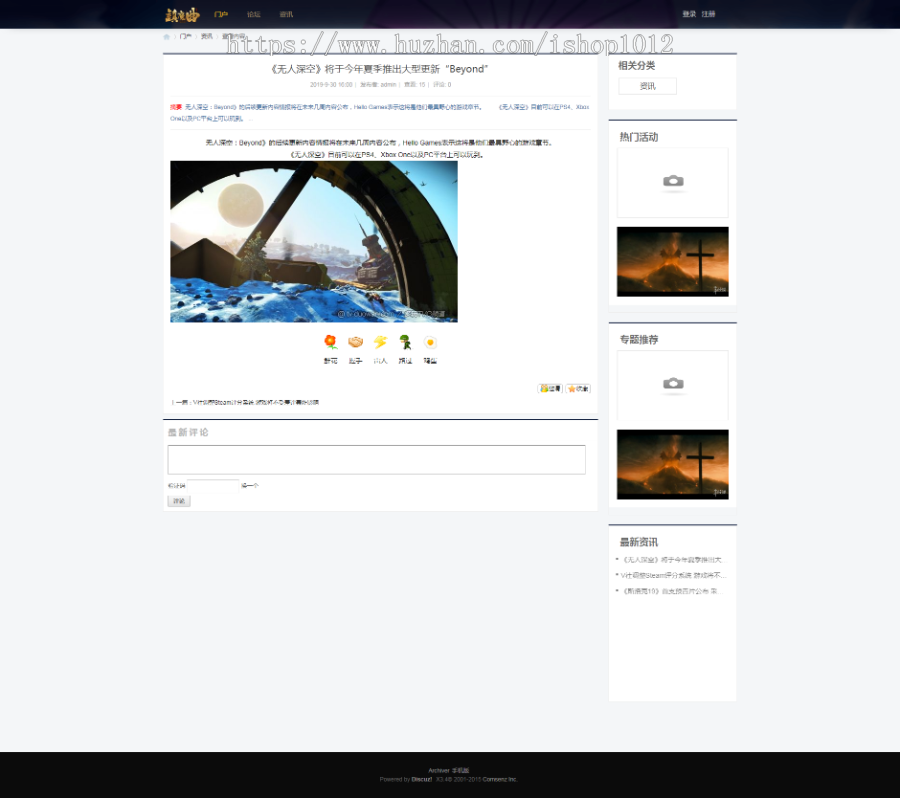The image size is (900, 798).
Task: Open latest news item 《斯泰尼10》
Action: pos(670,591)
